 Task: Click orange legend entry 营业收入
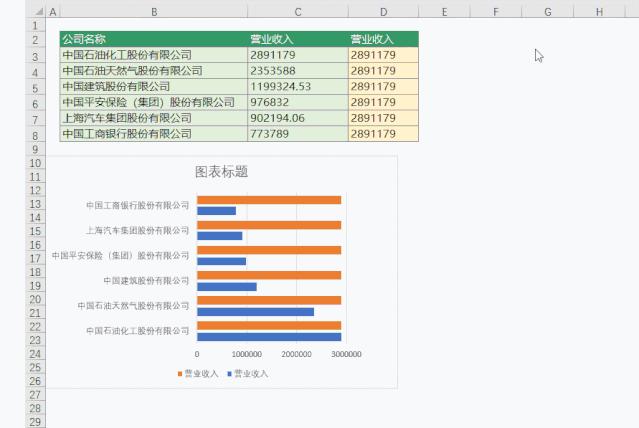coord(198,373)
